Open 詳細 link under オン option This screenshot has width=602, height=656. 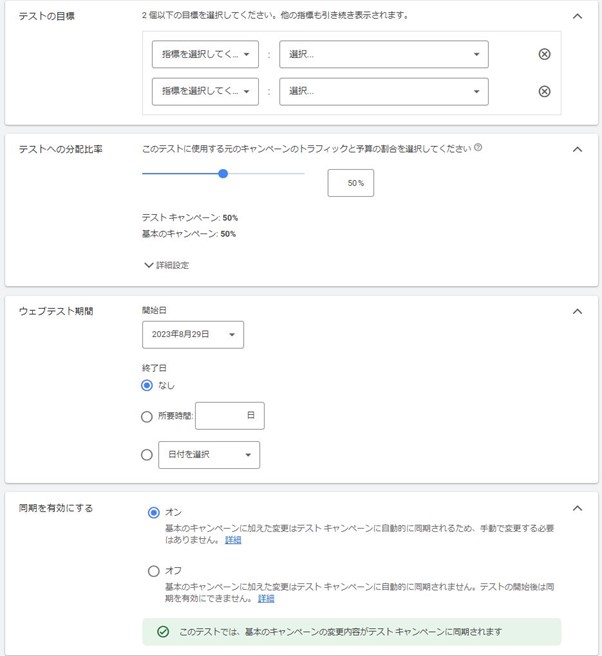pyautogui.click(x=233, y=540)
